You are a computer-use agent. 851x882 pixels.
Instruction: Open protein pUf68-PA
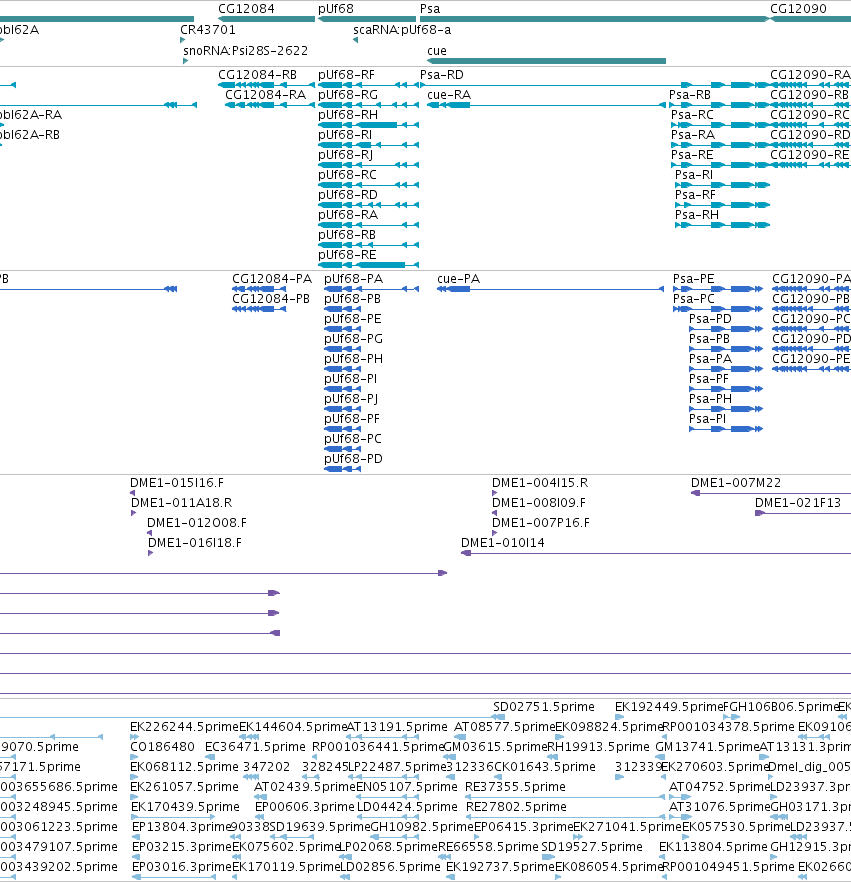coord(372,289)
